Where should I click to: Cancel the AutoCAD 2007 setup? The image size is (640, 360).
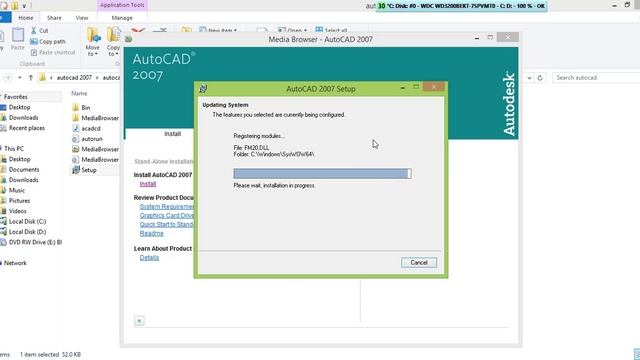pyautogui.click(x=419, y=262)
